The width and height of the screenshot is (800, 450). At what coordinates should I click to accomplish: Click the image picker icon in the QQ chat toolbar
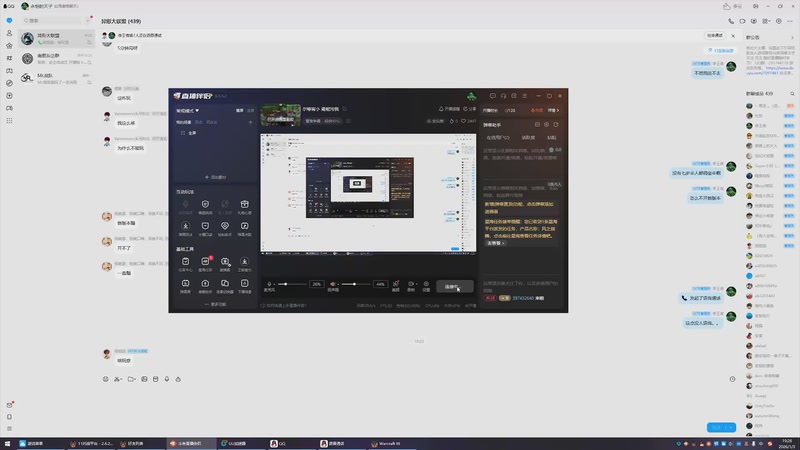[x=144, y=379]
